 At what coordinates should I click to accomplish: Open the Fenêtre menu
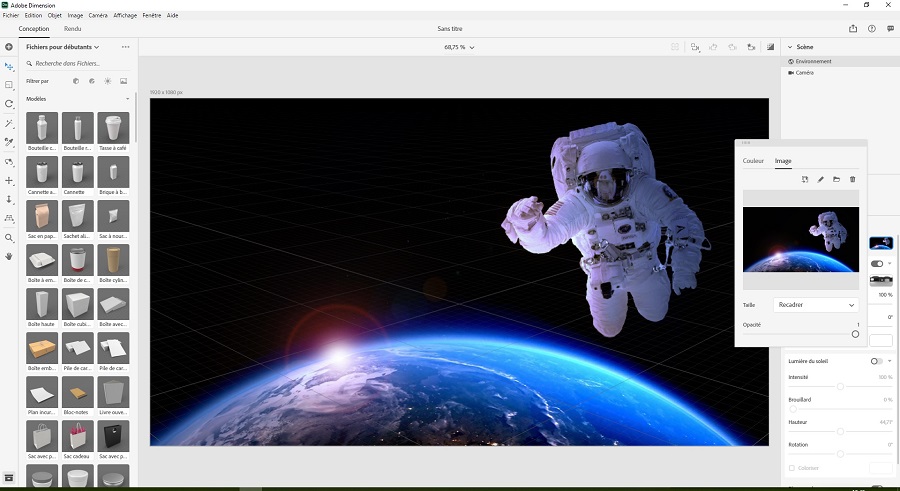click(x=152, y=16)
